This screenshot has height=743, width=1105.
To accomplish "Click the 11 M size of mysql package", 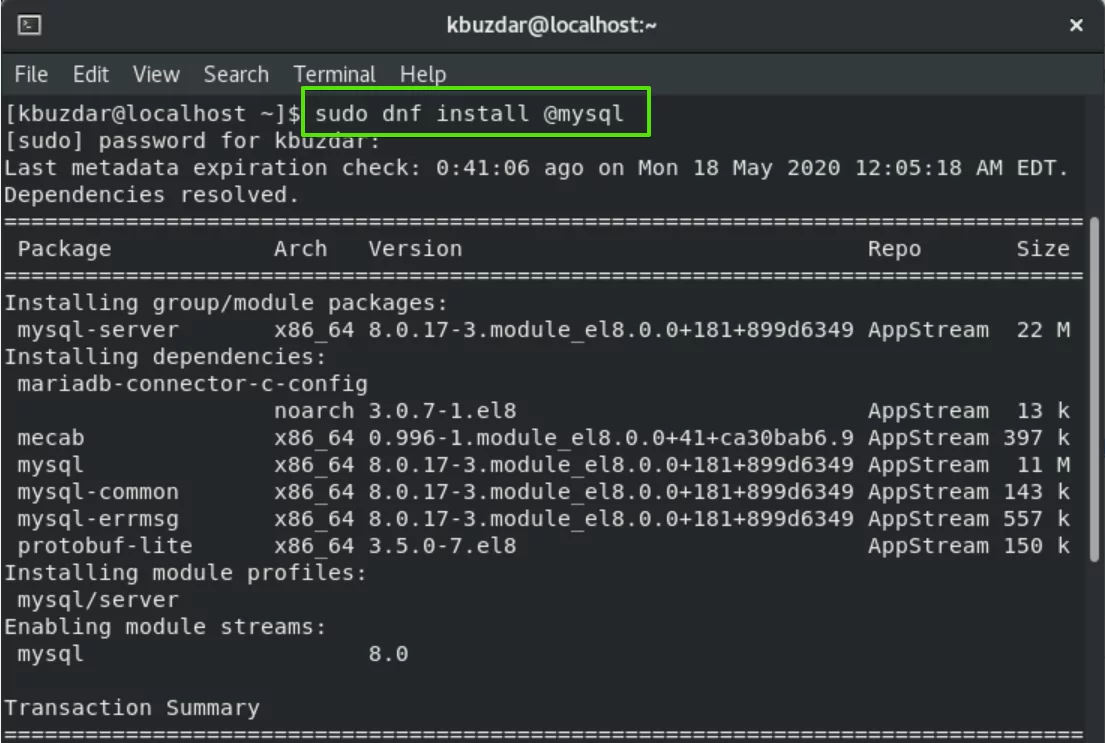I will click(x=1043, y=465).
